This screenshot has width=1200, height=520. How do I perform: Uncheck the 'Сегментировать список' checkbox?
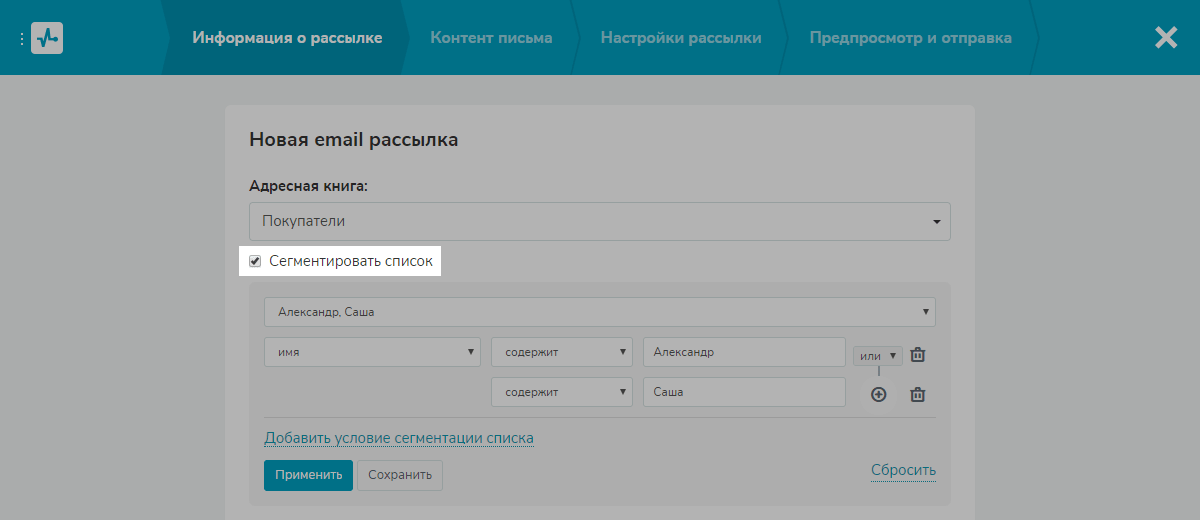click(255, 261)
